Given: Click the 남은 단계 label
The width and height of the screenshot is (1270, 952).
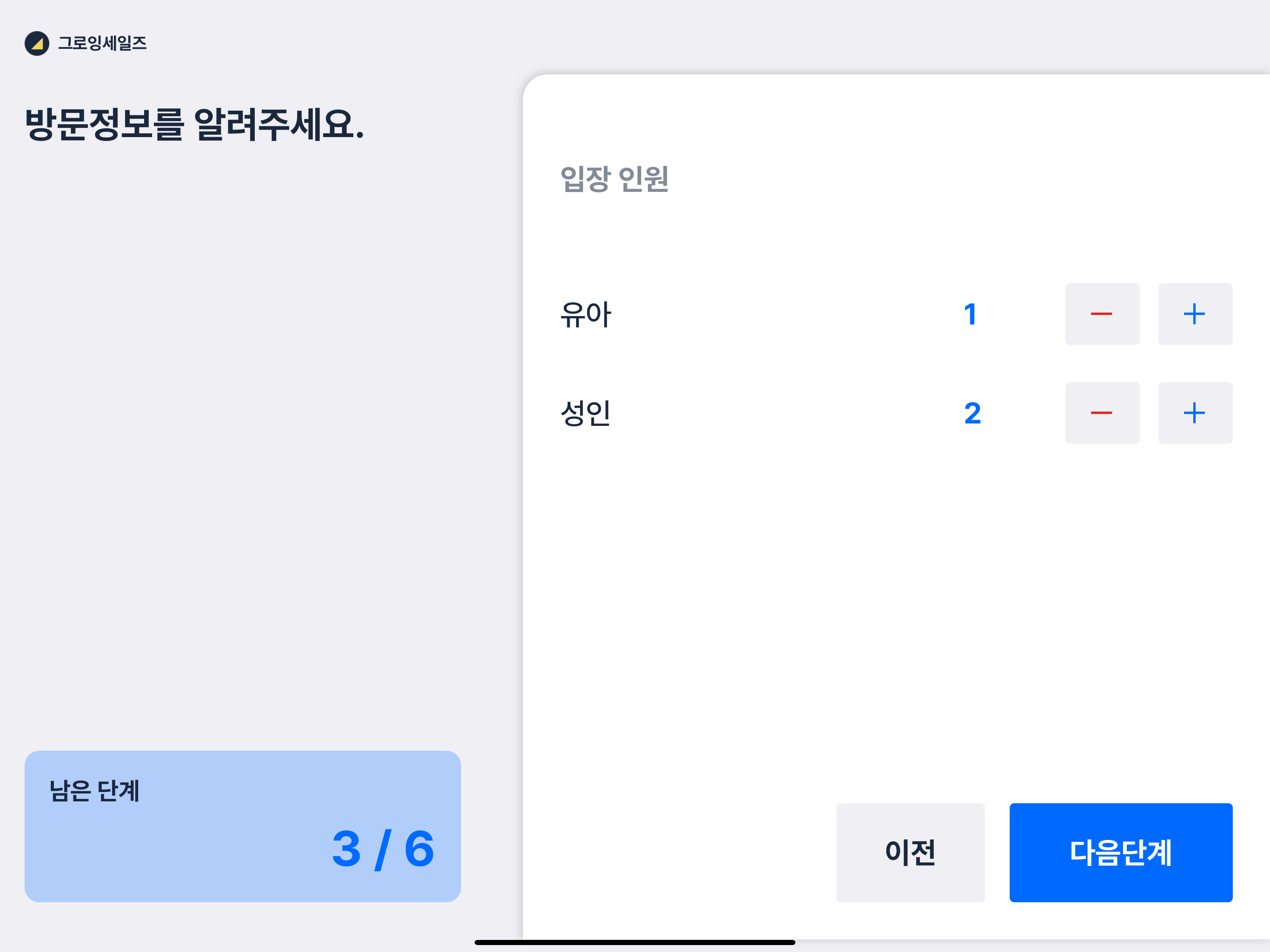Looking at the screenshot, I should click(95, 791).
